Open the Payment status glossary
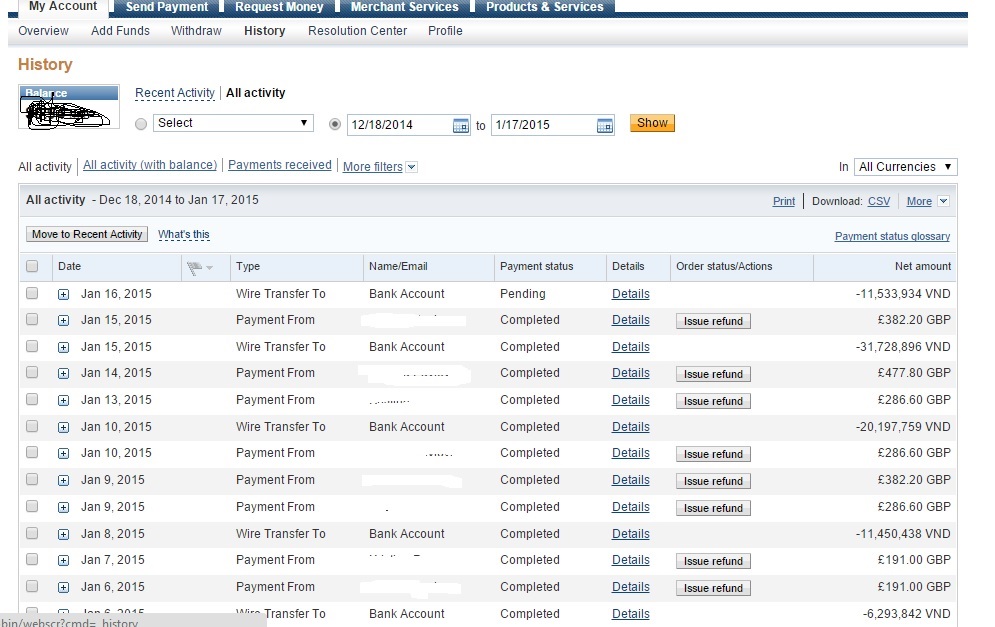Image resolution: width=995 pixels, height=627 pixels. (x=892, y=236)
